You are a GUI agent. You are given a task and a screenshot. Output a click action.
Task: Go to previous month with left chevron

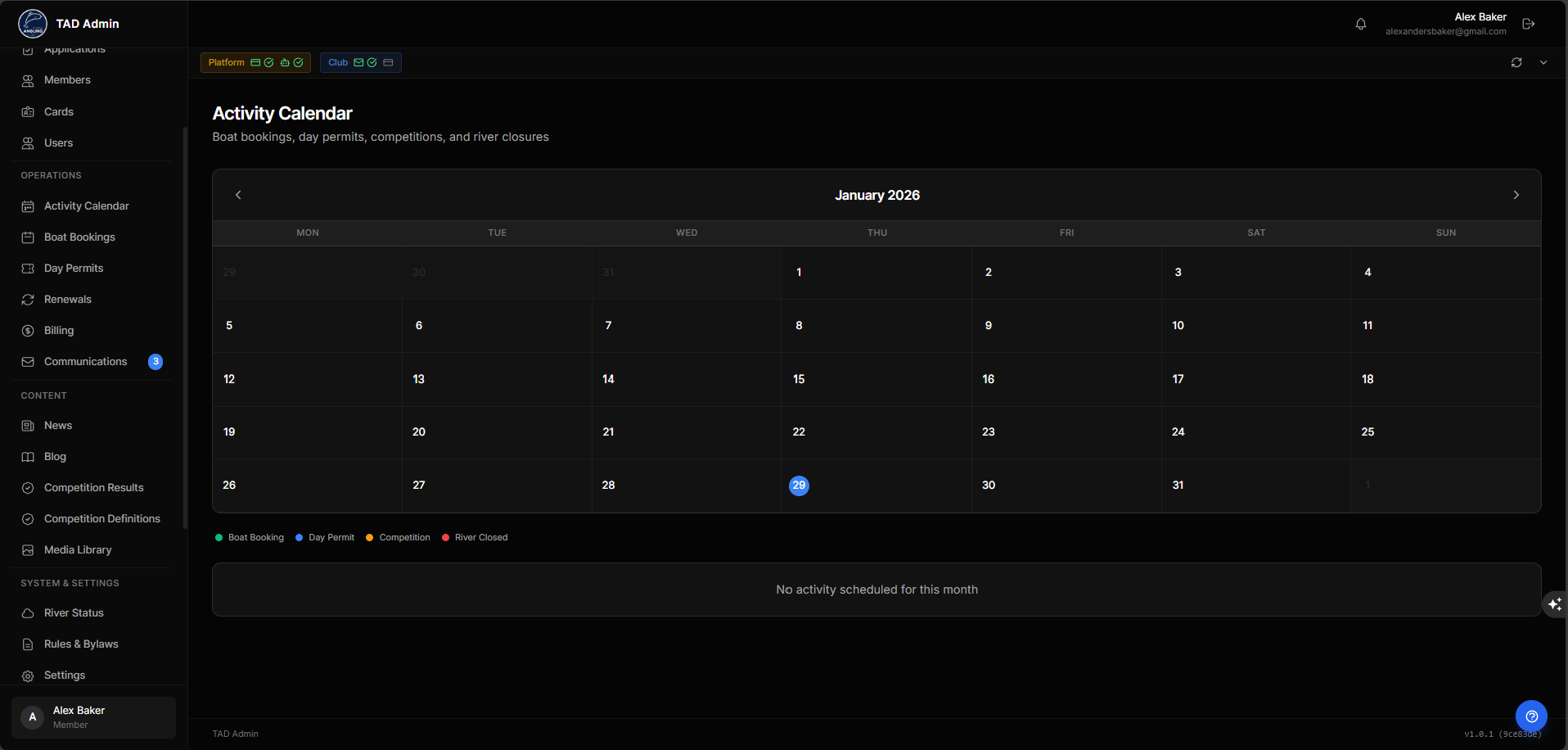pyautogui.click(x=238, y=195)
